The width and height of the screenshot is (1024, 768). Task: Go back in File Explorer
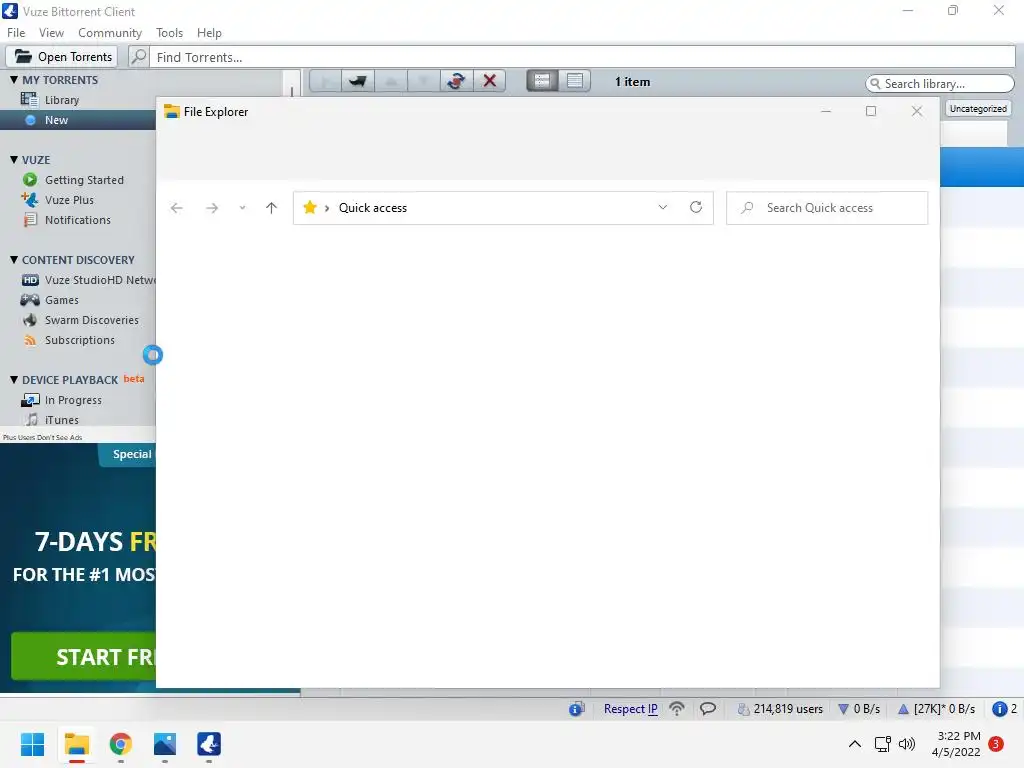click(176, 208)
